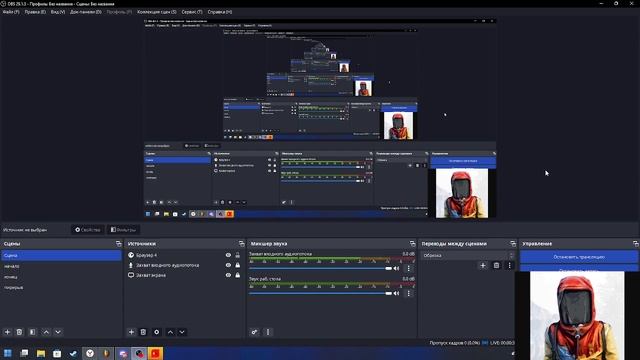Viewport: 640px width, 360px height.
Task: Undock the Переходы между сценами panel float icon
Action: coord(513,244)
